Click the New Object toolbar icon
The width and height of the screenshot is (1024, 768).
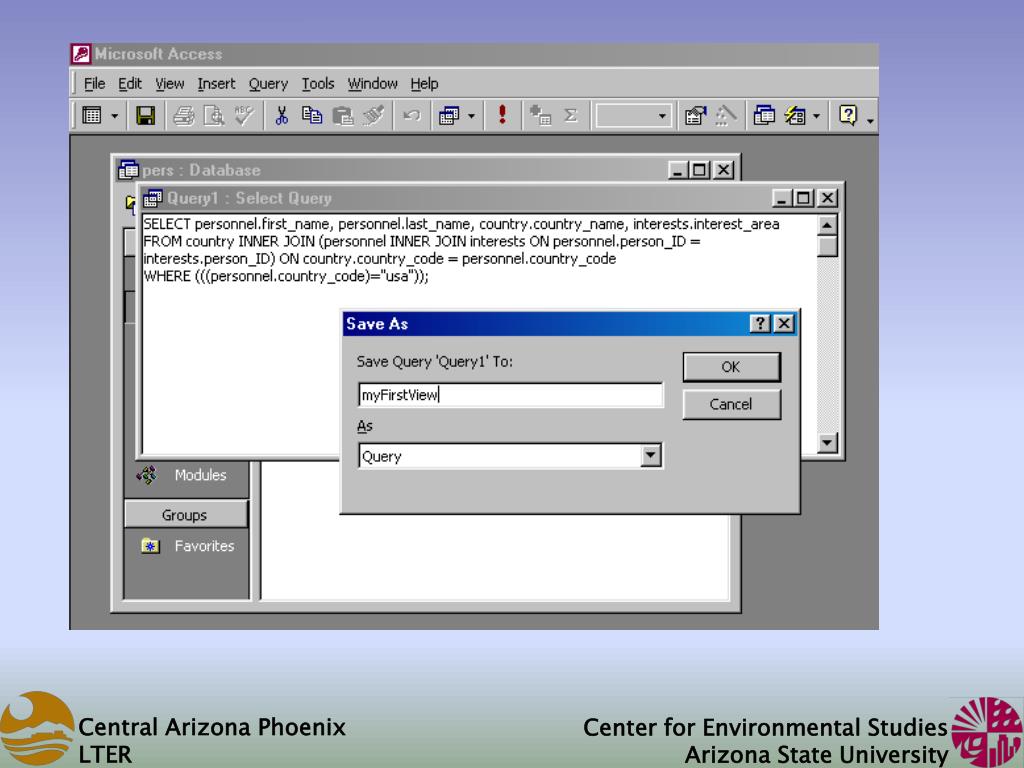[794, 116]
